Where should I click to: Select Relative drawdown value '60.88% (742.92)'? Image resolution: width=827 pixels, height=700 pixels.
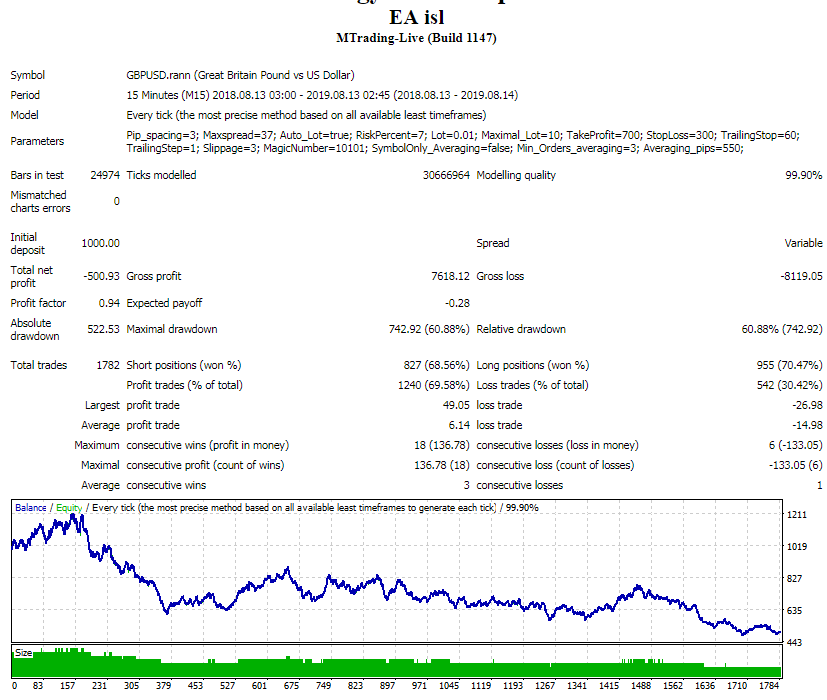pyautogui.click(x=782, y=329)
